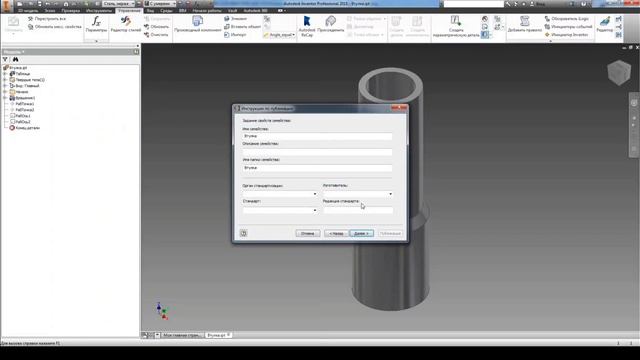Click the Back button in dialog

[336, 233]
